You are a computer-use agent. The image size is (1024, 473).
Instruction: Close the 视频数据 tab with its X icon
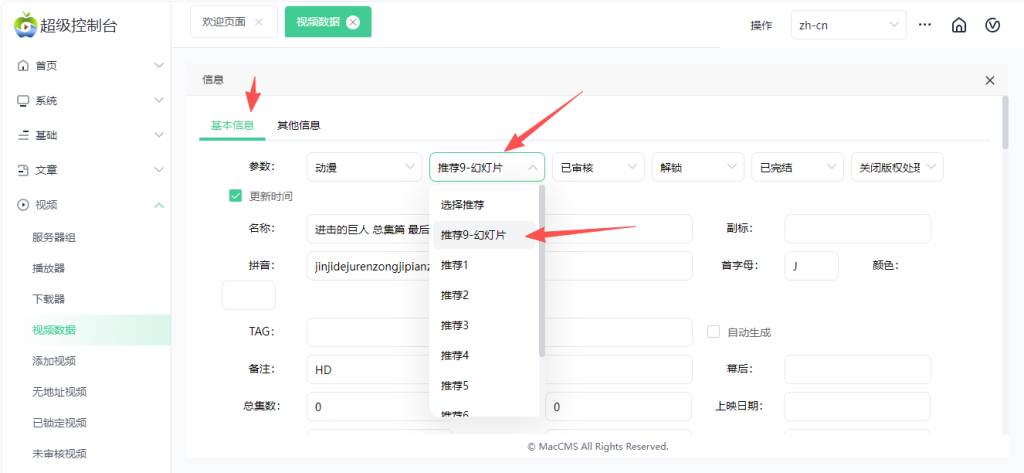352,22
